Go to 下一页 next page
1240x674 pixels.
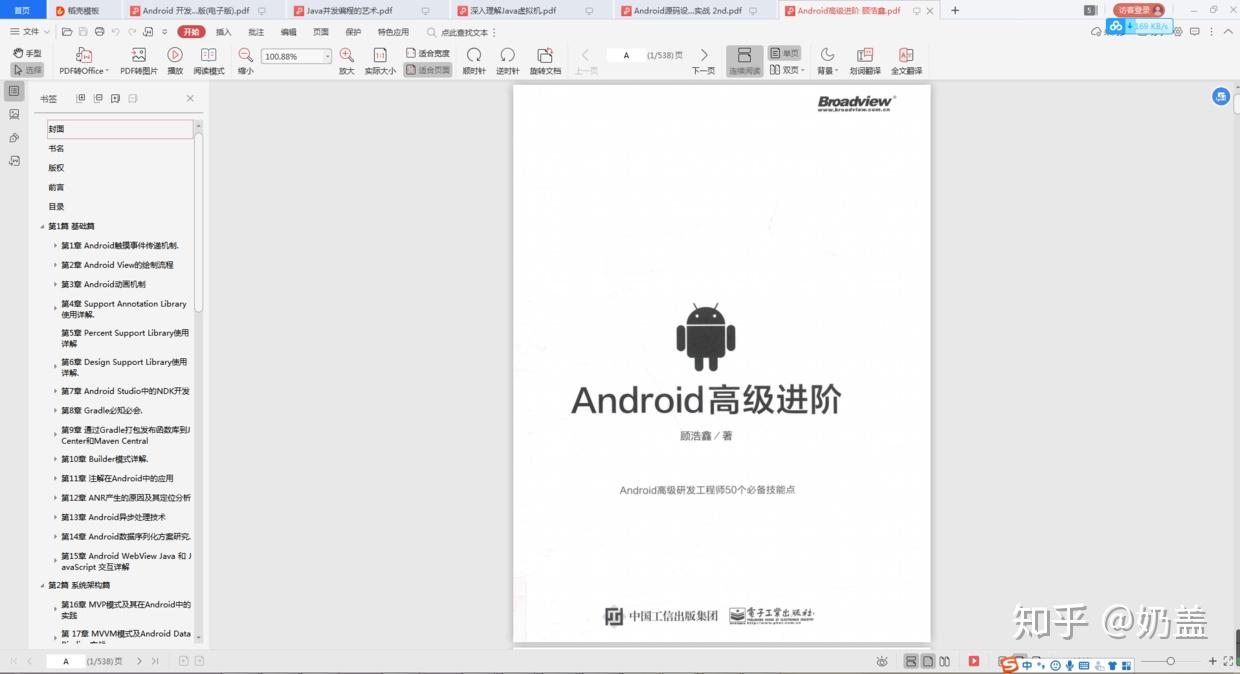pyautogui.click(x=704, y=60)
